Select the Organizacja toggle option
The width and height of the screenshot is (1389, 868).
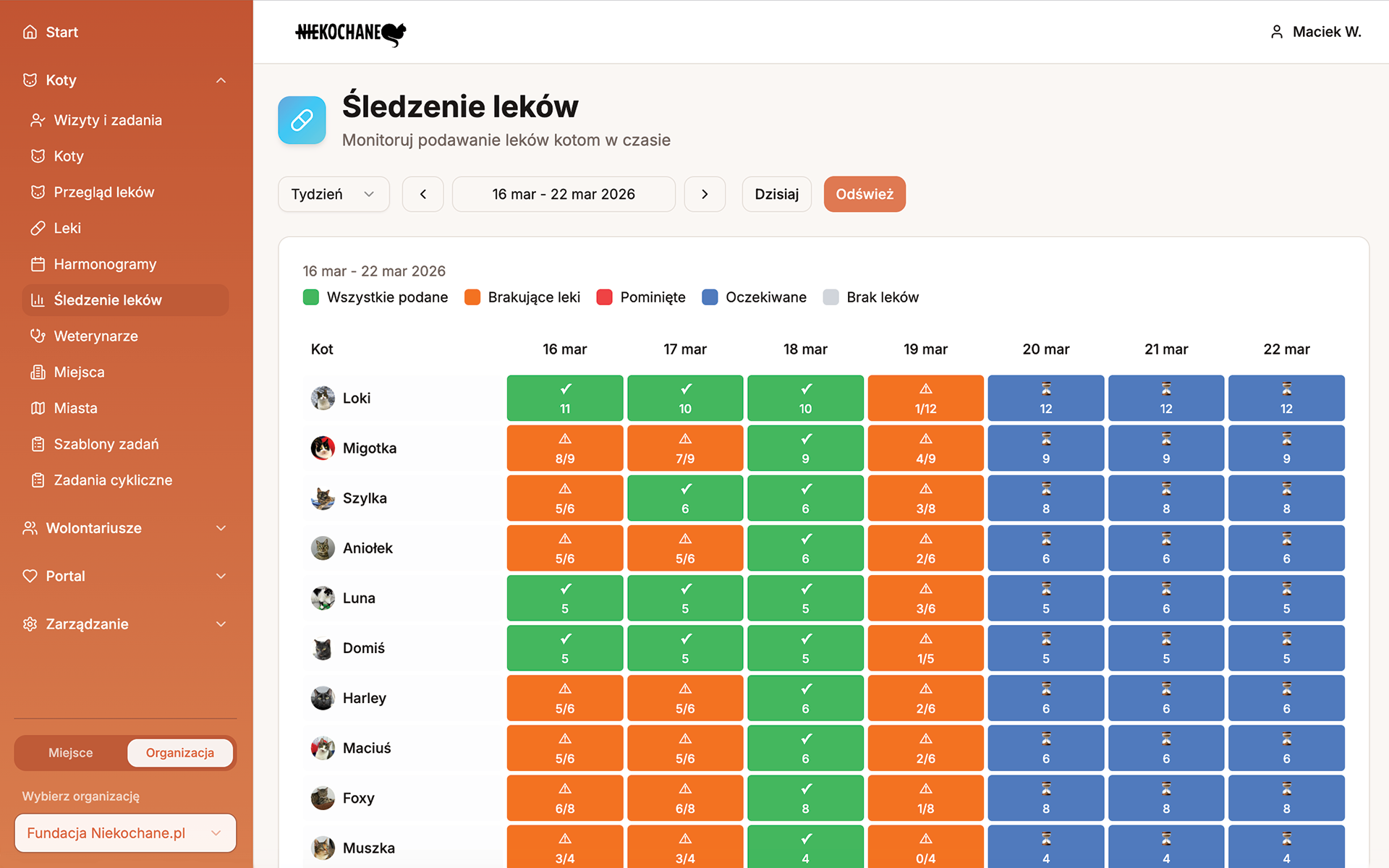(x=179, y=753)
